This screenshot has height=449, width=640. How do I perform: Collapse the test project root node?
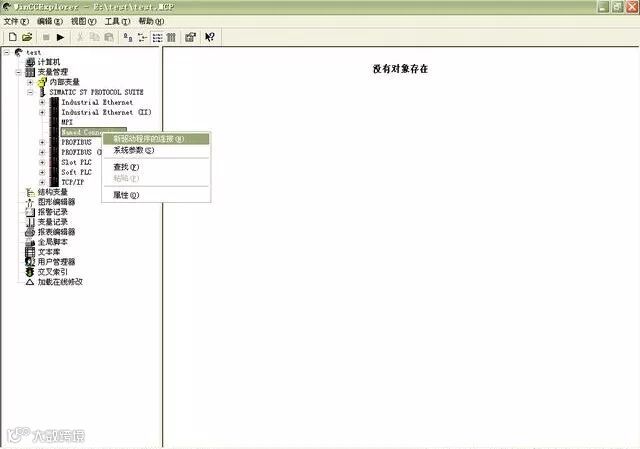point(7,53)
